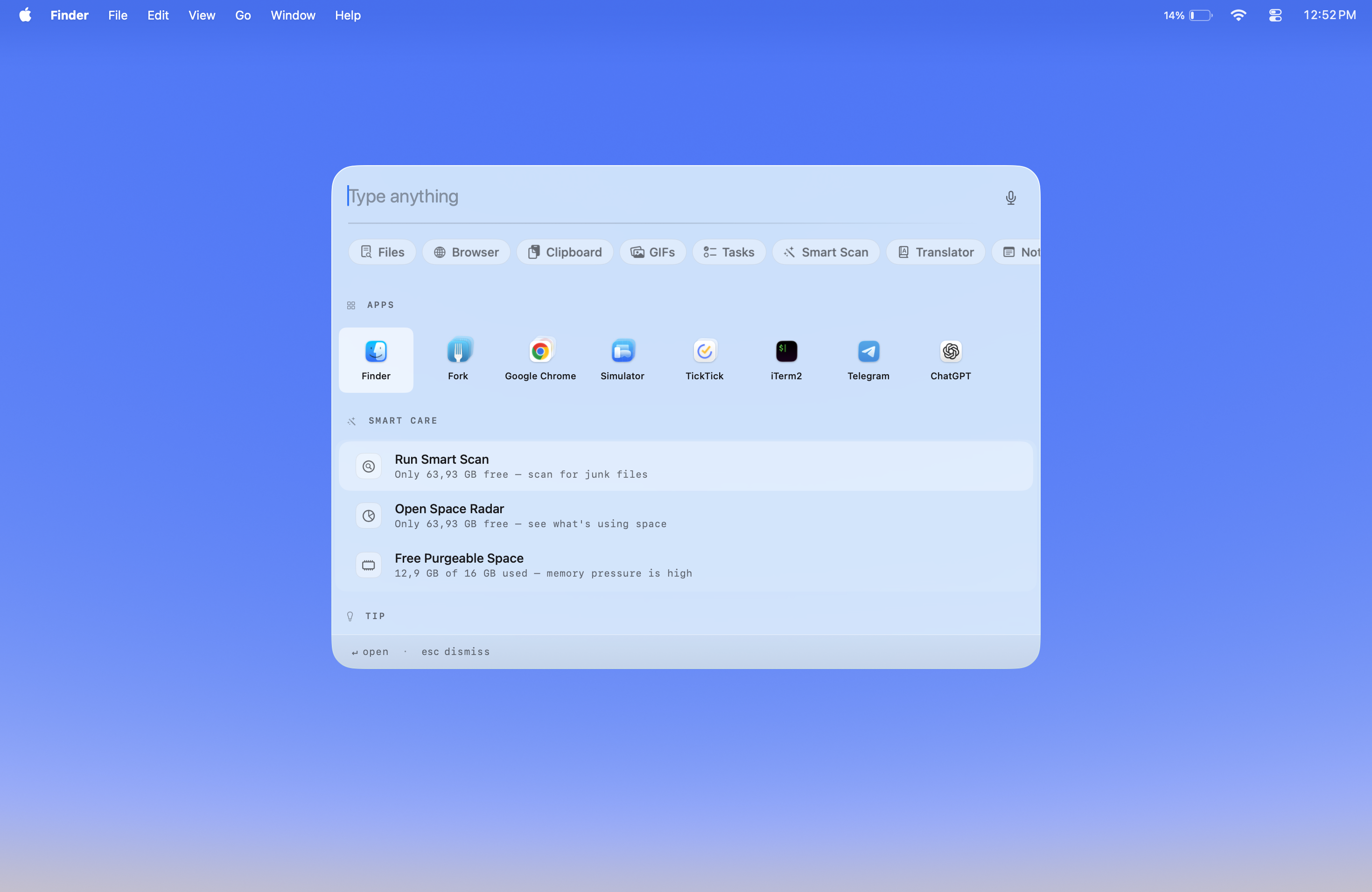Select the Browser filter chip
The image size is (1372, 892).
click(466, 252)
